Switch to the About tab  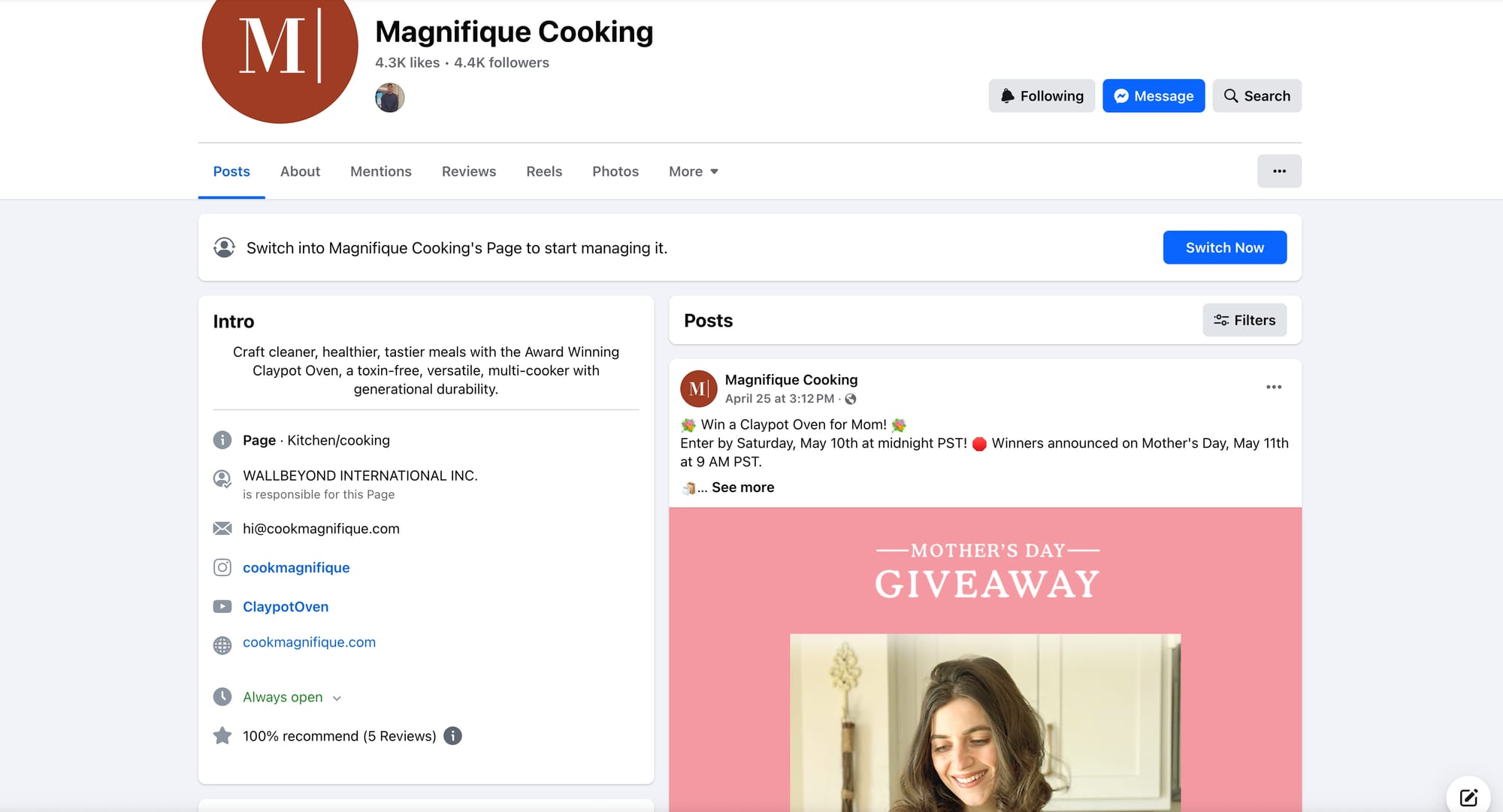pyautogui.click(x=300, y=171)
